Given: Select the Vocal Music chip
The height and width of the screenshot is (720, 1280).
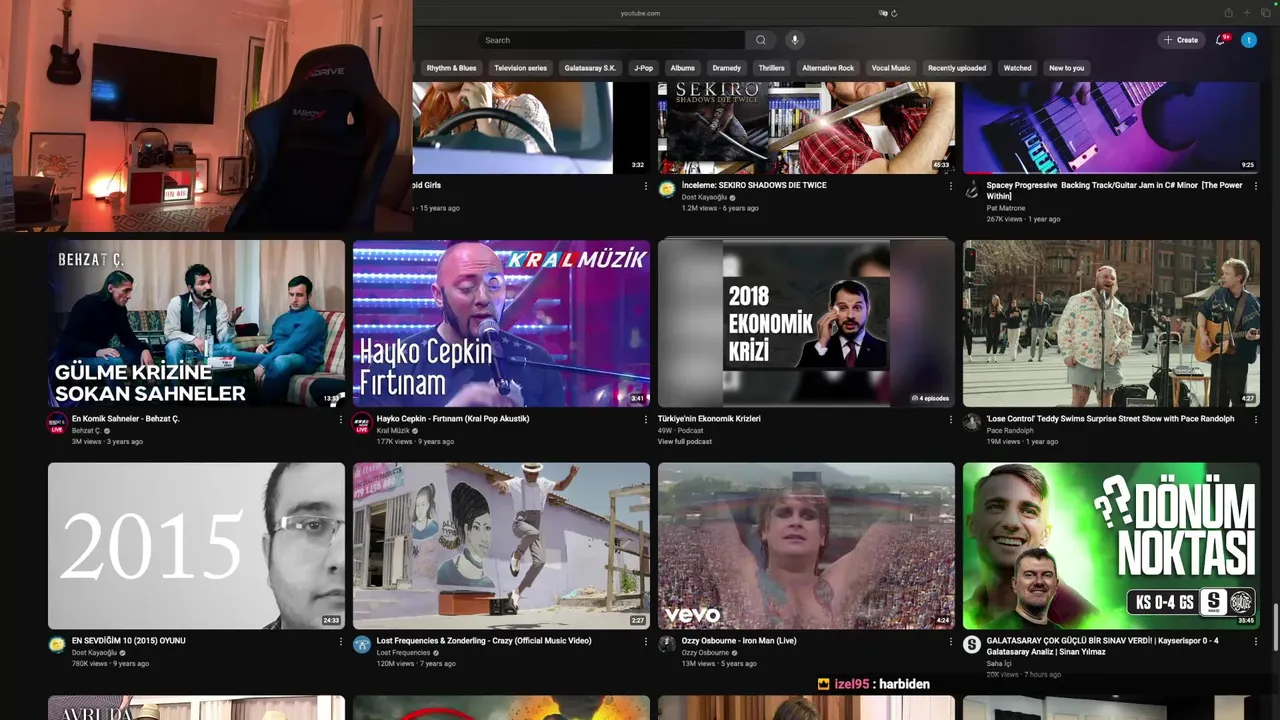Looking at the screenshot, I should click(x=891, y=68).
